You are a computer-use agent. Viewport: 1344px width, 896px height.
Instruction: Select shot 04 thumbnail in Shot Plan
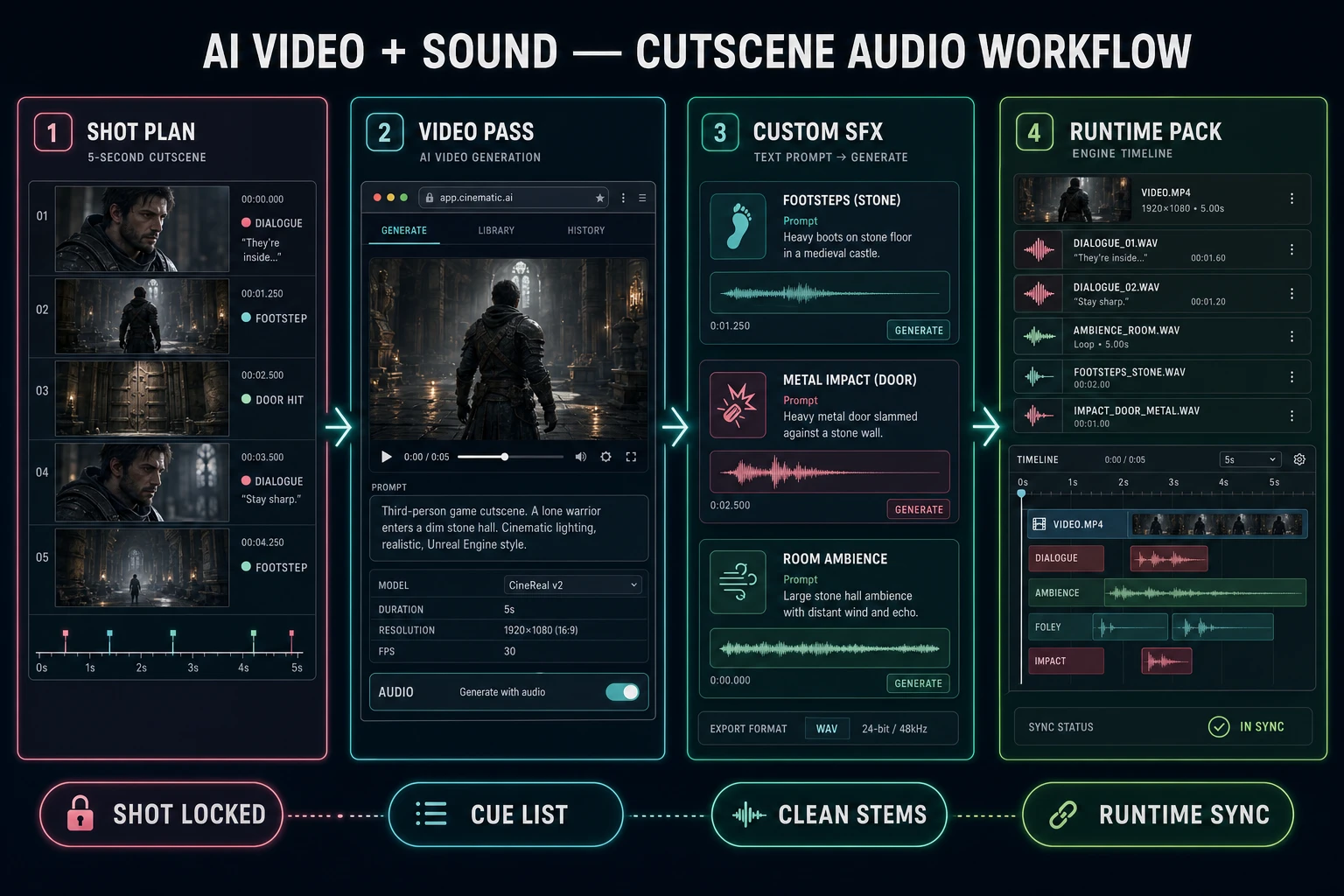pos(142,481)
